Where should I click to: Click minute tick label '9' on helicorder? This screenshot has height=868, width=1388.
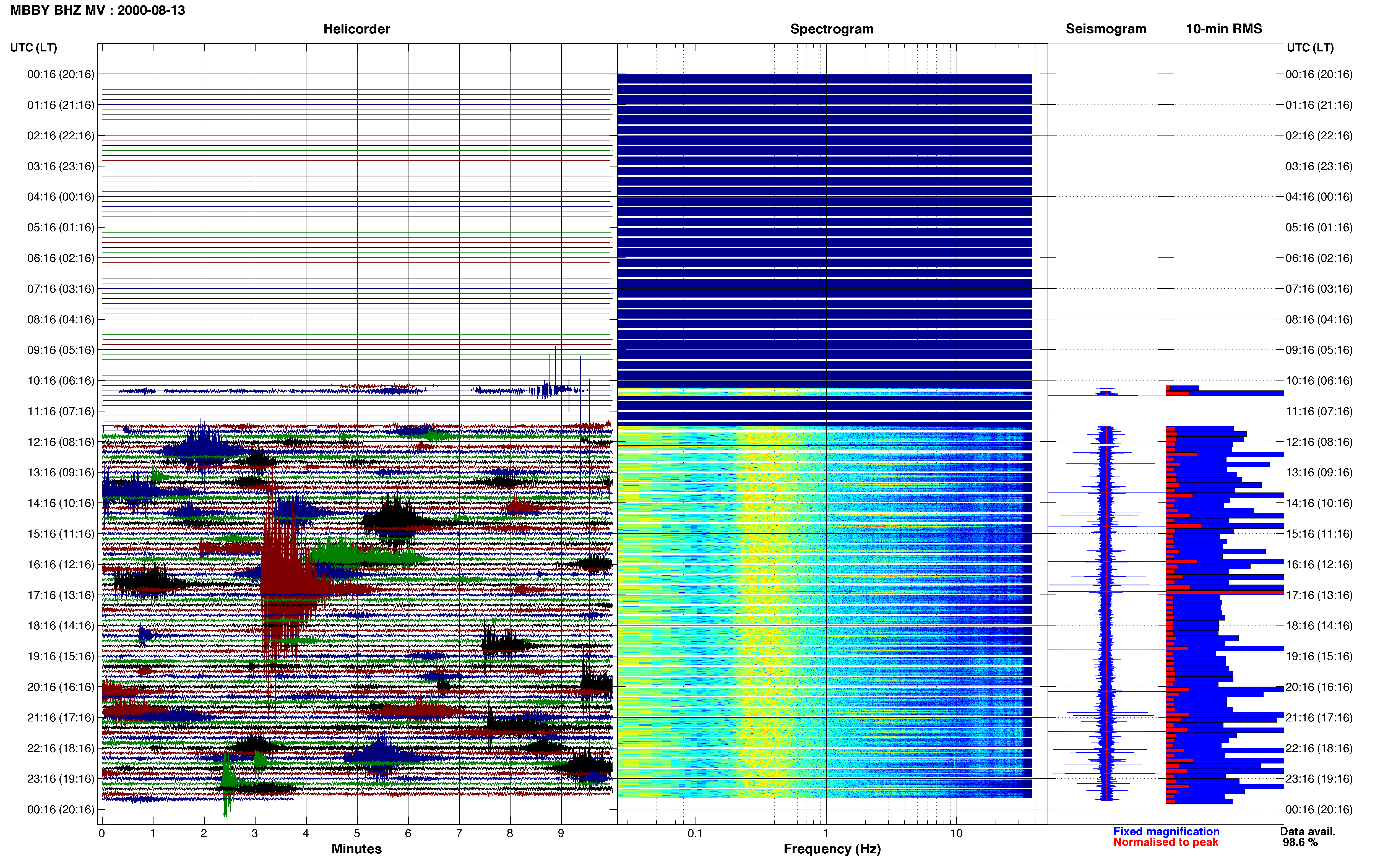tap(561, 833)
